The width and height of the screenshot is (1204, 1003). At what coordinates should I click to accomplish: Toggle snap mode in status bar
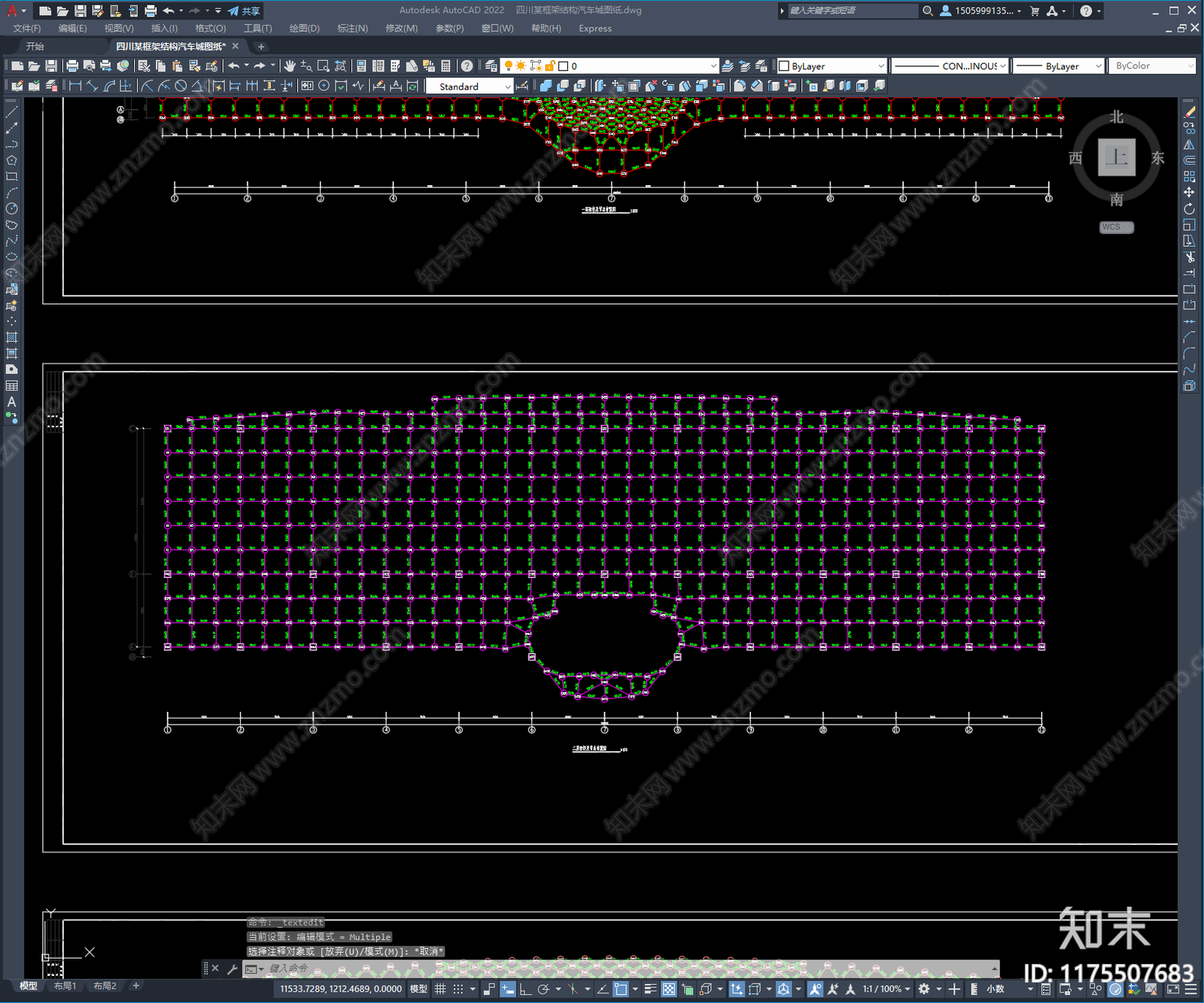[x=458, y=989]
